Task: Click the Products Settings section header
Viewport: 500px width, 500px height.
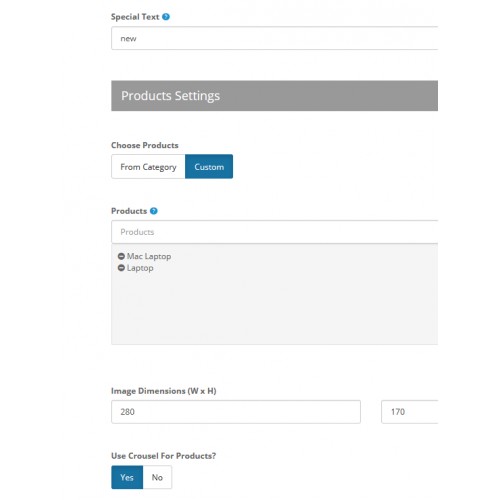Action: [274, 96]
